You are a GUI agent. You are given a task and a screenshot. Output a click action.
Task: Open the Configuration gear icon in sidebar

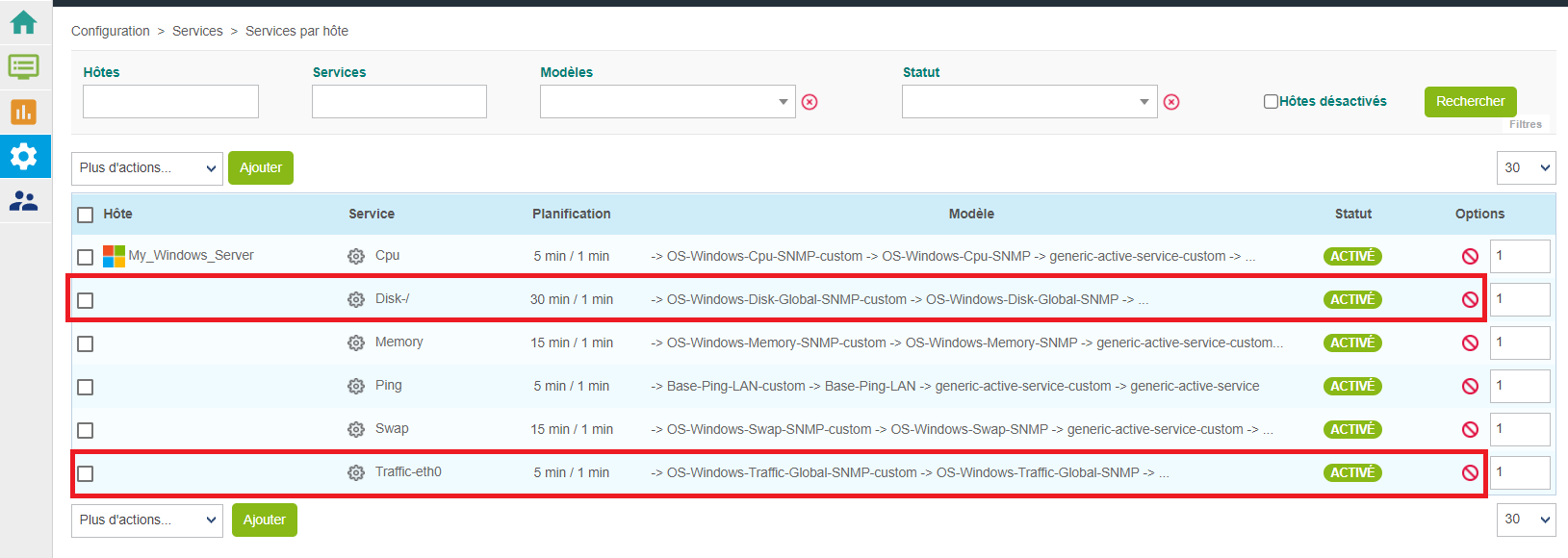[x=23, y=156]
